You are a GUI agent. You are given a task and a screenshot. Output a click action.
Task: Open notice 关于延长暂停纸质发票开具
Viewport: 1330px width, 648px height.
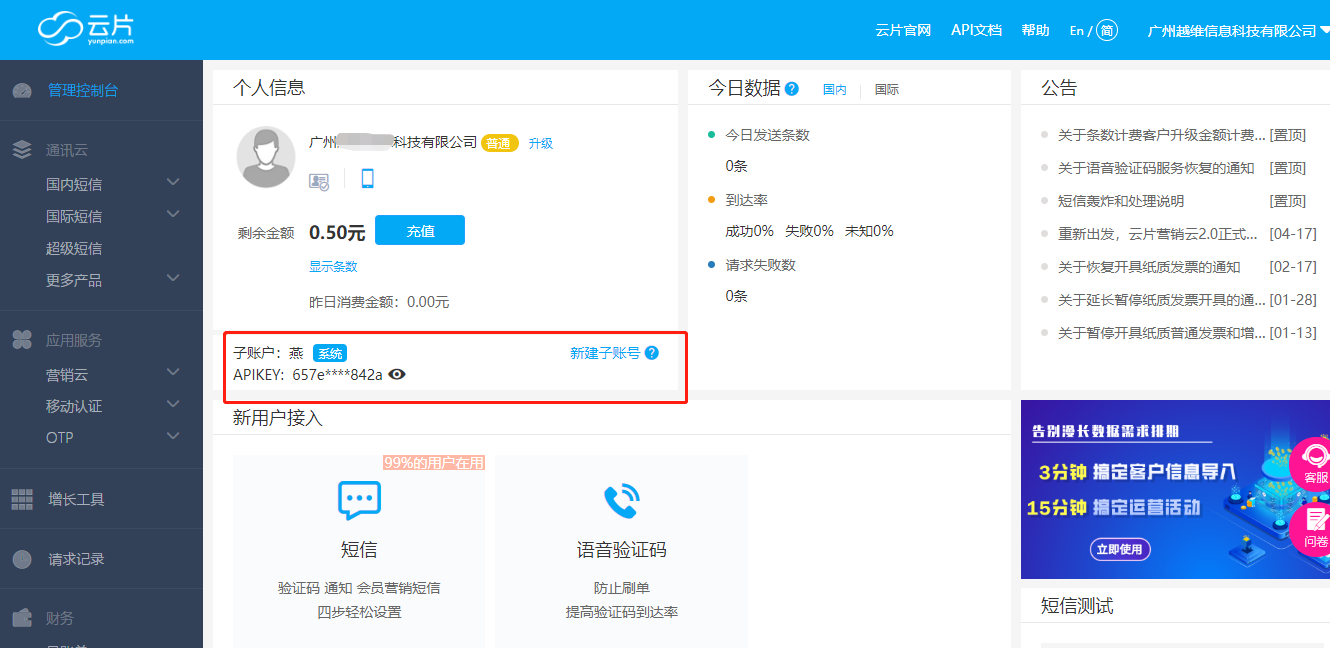tap(1161, 300)
